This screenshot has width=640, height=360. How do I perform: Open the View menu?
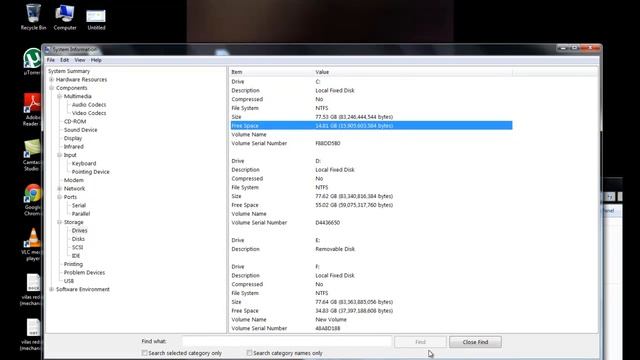pos(80,60)
